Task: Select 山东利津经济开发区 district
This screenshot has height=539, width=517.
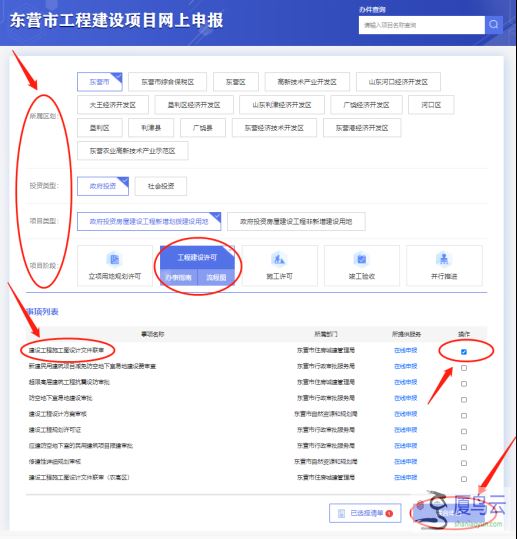Action: [282, 105]
